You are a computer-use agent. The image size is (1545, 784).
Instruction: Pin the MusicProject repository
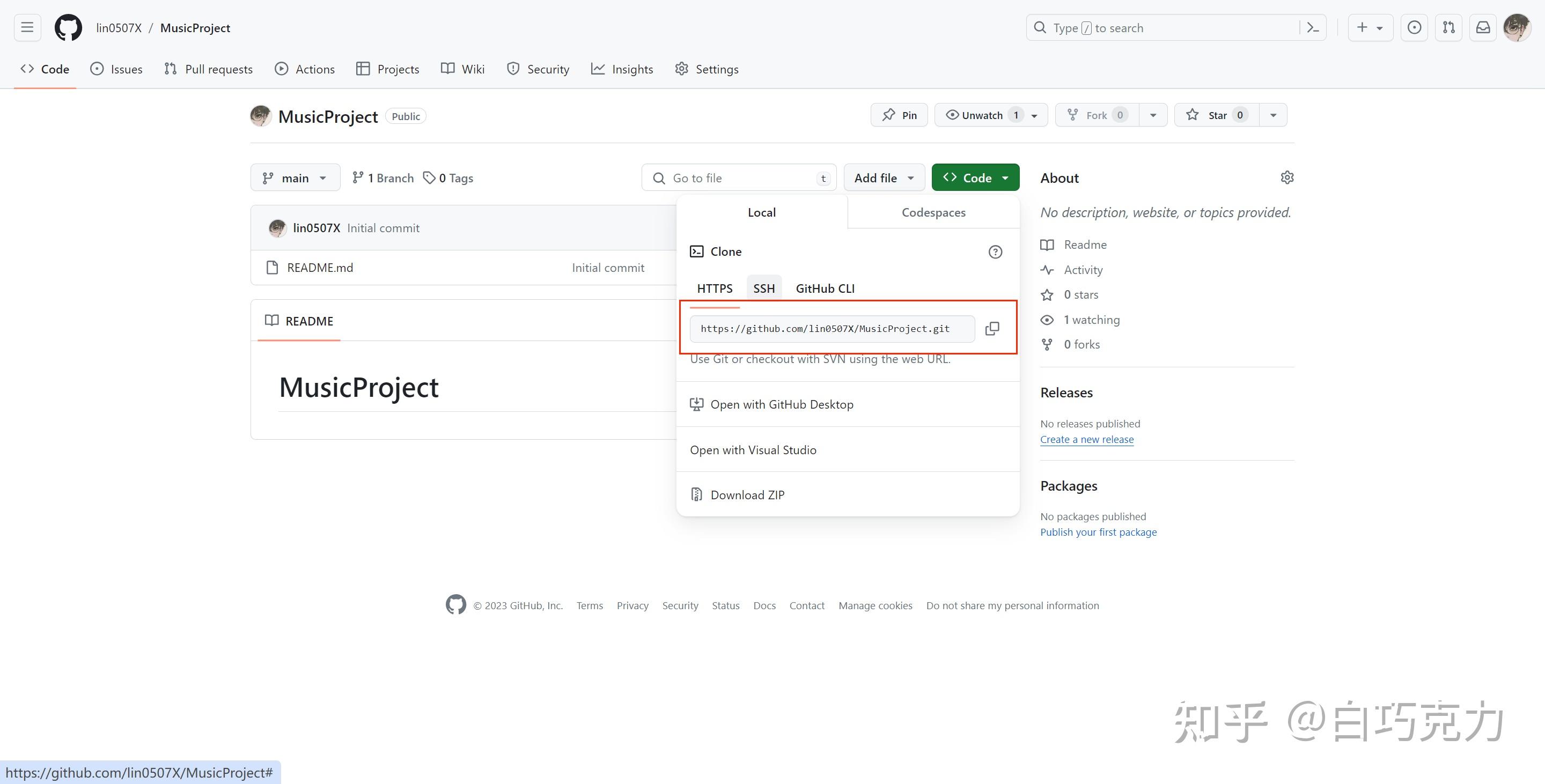click(899, 114)
